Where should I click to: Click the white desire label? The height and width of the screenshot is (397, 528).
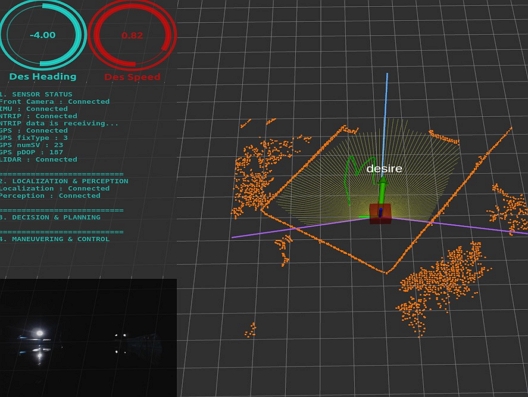pos(384,168)
